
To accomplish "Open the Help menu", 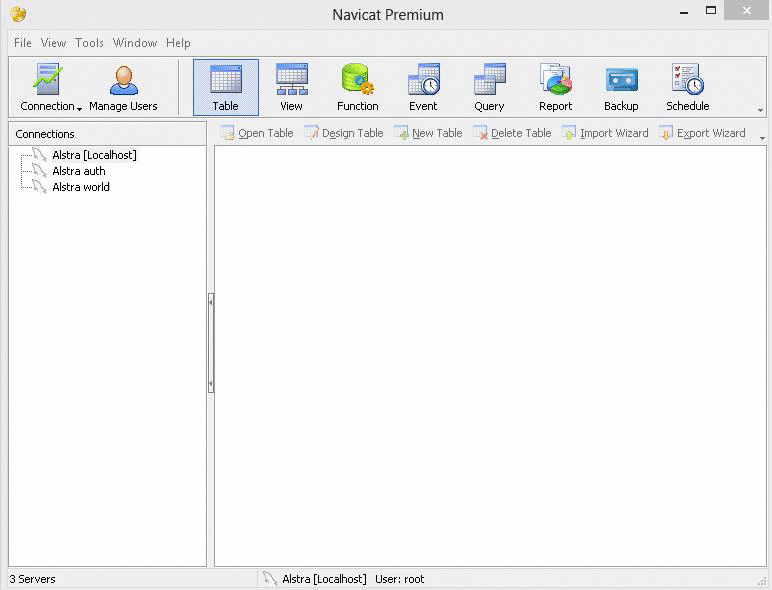I will [178, 43].
